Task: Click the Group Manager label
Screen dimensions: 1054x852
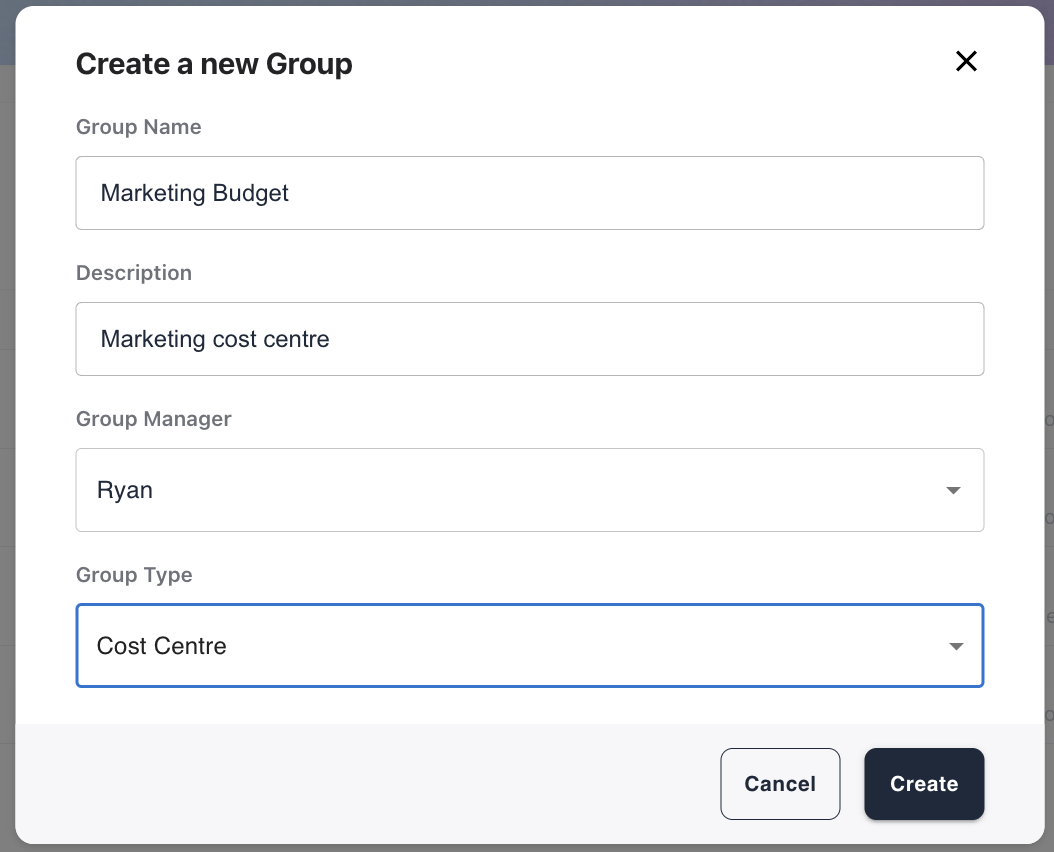Action: (x=153, y=419)
